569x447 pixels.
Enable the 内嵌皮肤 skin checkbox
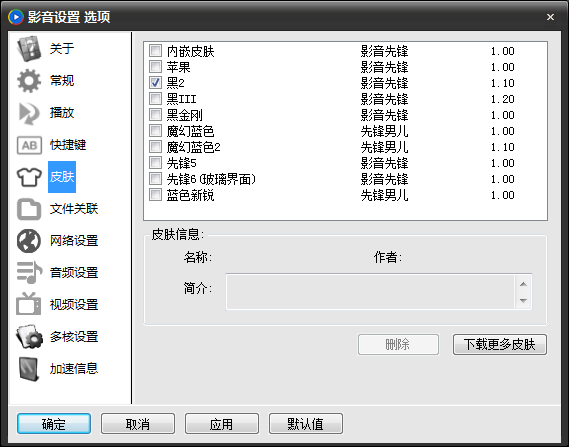[x=155, y=50]
